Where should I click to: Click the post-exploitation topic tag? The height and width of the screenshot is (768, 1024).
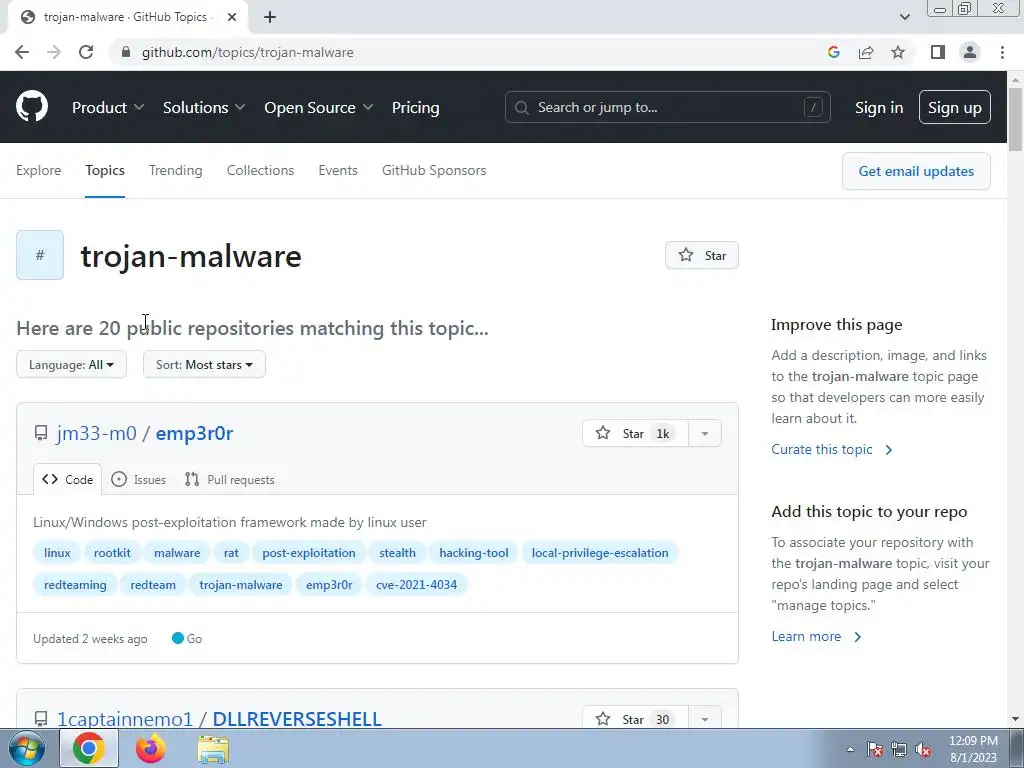pyautogui.click(x=309, y=552)
